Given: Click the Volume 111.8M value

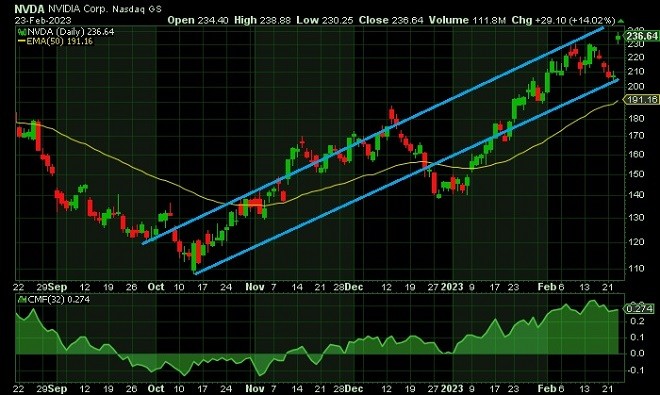Looking at the screenshot, I should 467,20.
